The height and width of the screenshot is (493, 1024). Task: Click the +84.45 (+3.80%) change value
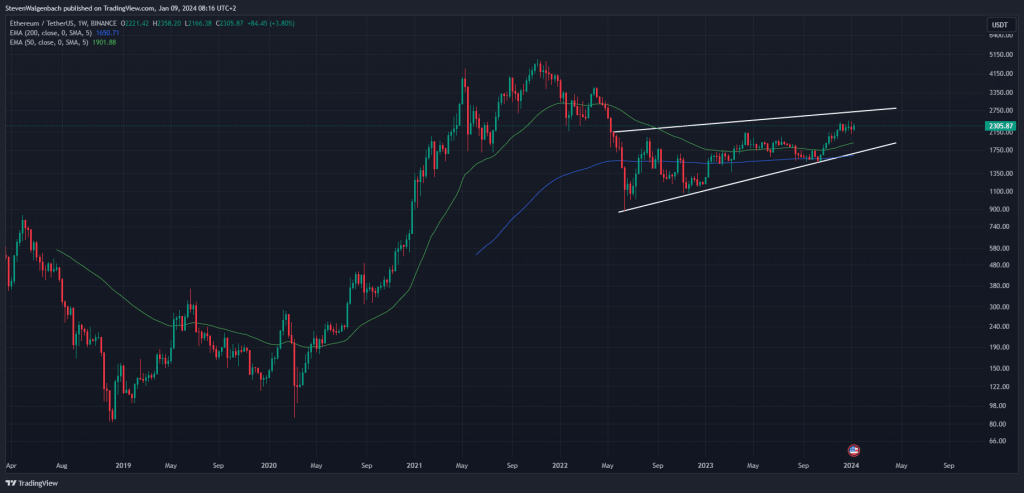(x=273, y=24)
